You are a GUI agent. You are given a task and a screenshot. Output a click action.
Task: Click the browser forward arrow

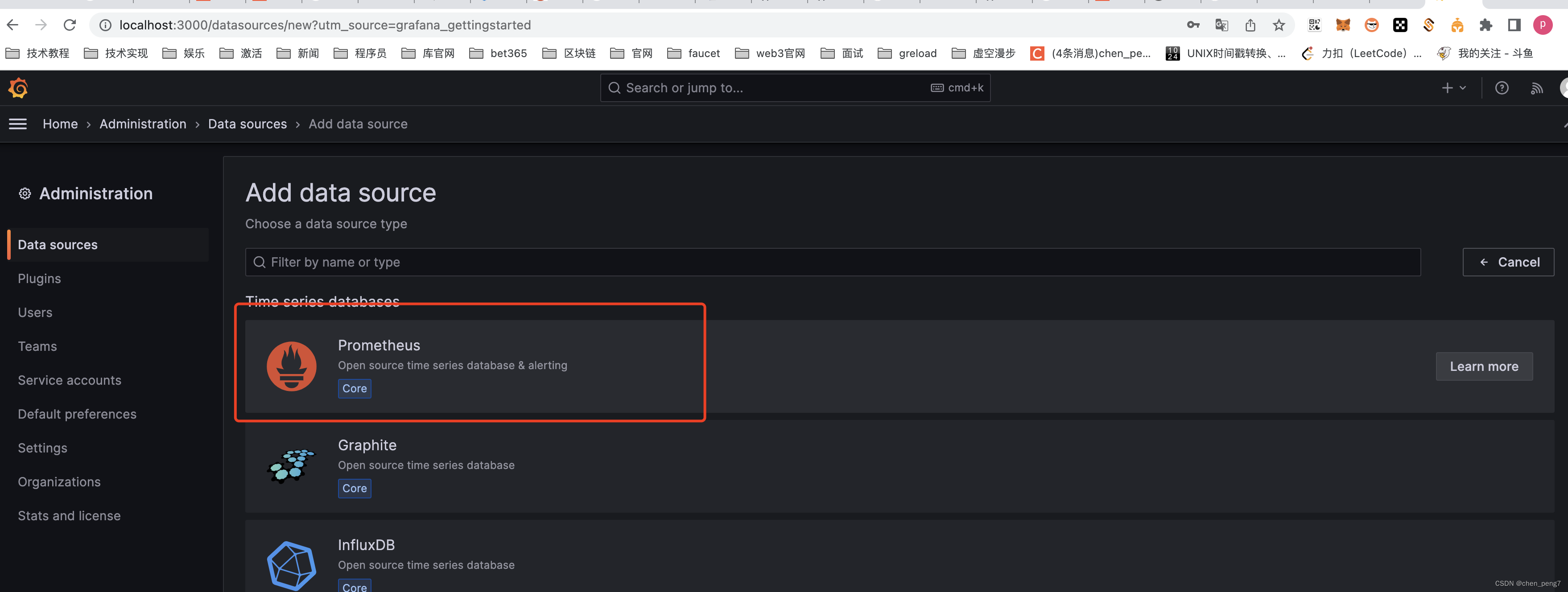pos(41,25)
